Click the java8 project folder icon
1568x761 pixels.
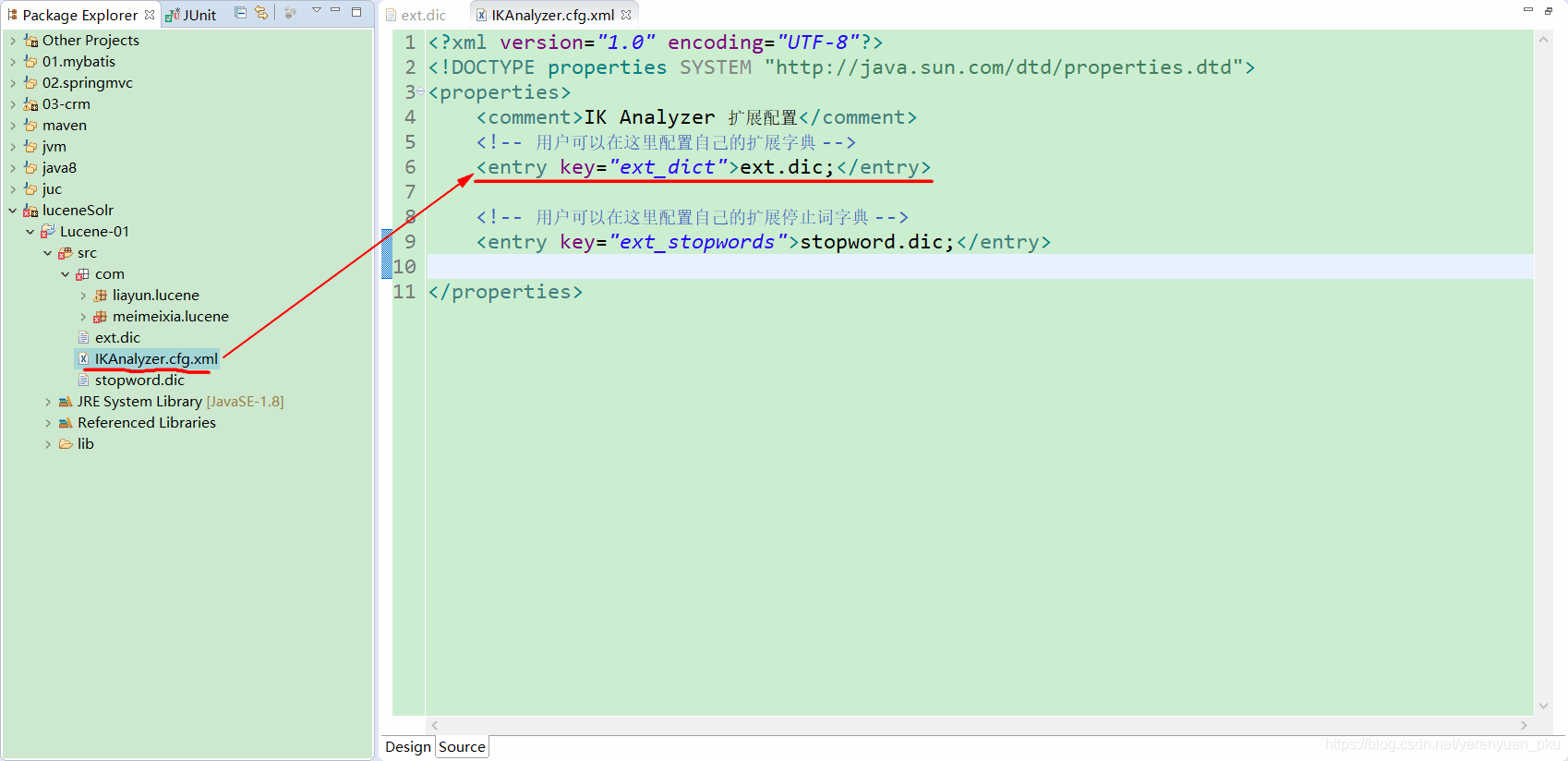tap(30, 168)
